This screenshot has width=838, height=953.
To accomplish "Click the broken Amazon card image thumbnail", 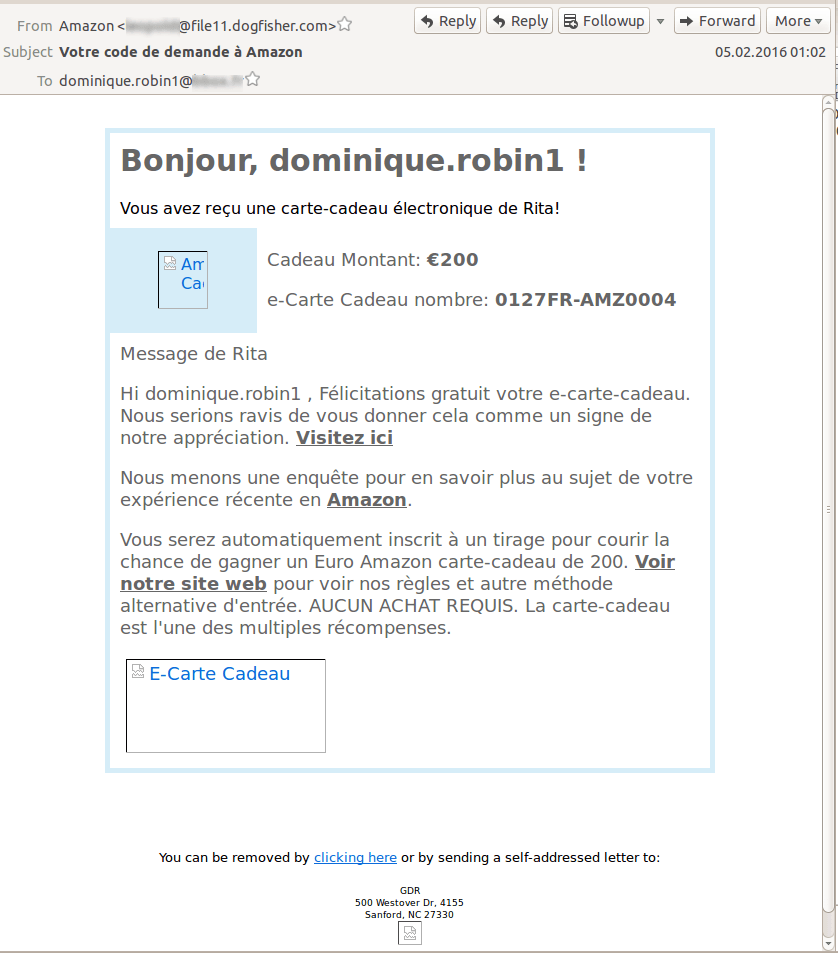I will tap(183, 280).
